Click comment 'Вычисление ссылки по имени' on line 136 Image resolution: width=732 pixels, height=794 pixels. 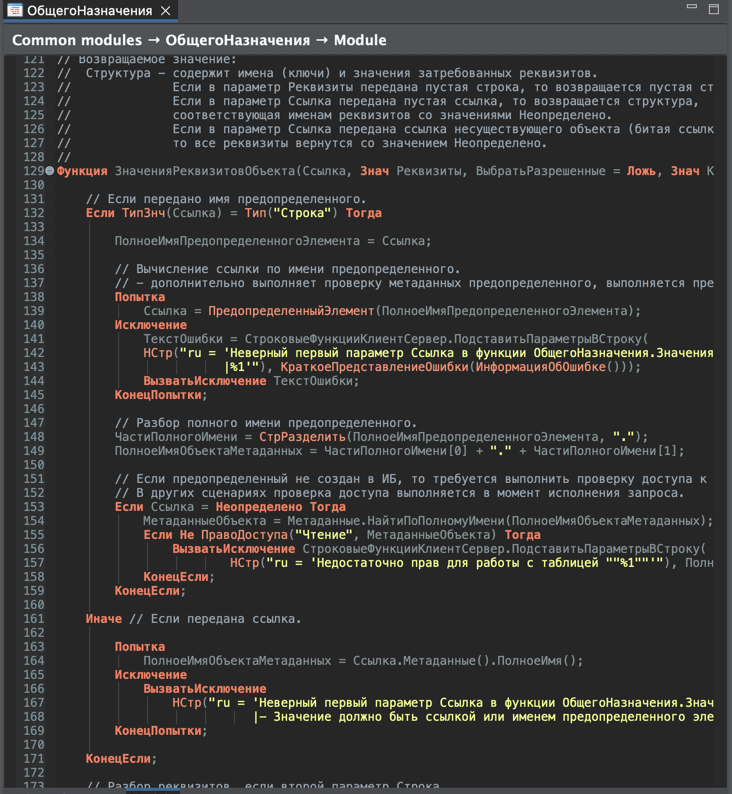(x=288, y=269)
